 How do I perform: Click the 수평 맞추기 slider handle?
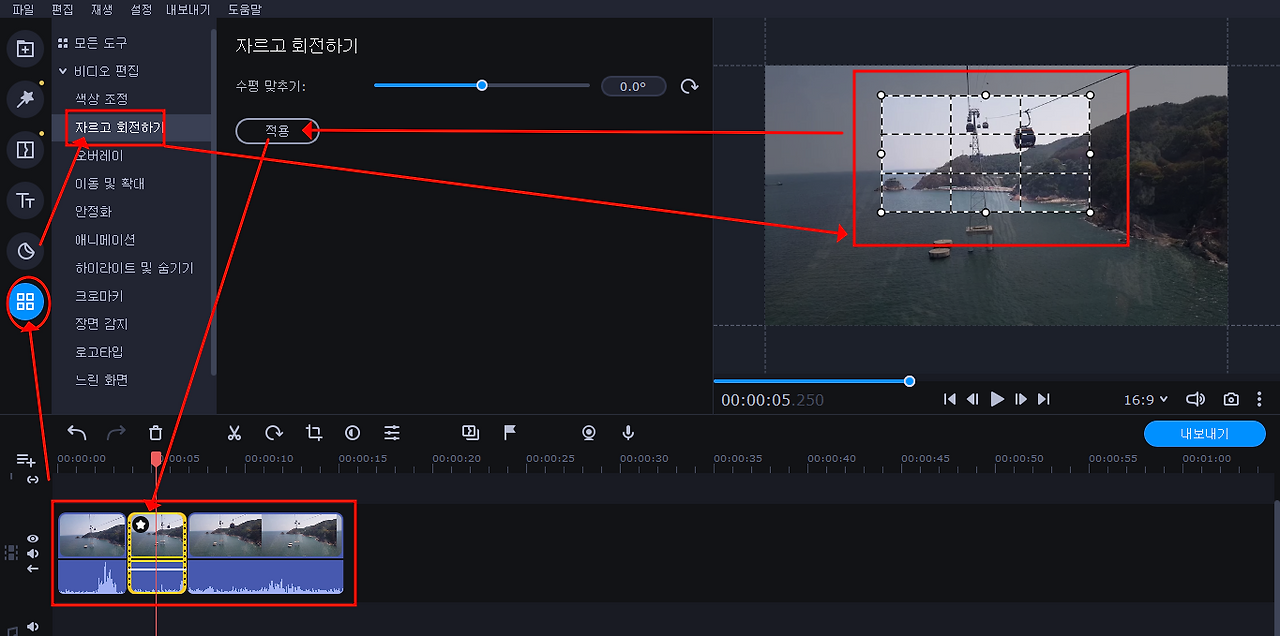pyautogui.click(x=482, y=86)
